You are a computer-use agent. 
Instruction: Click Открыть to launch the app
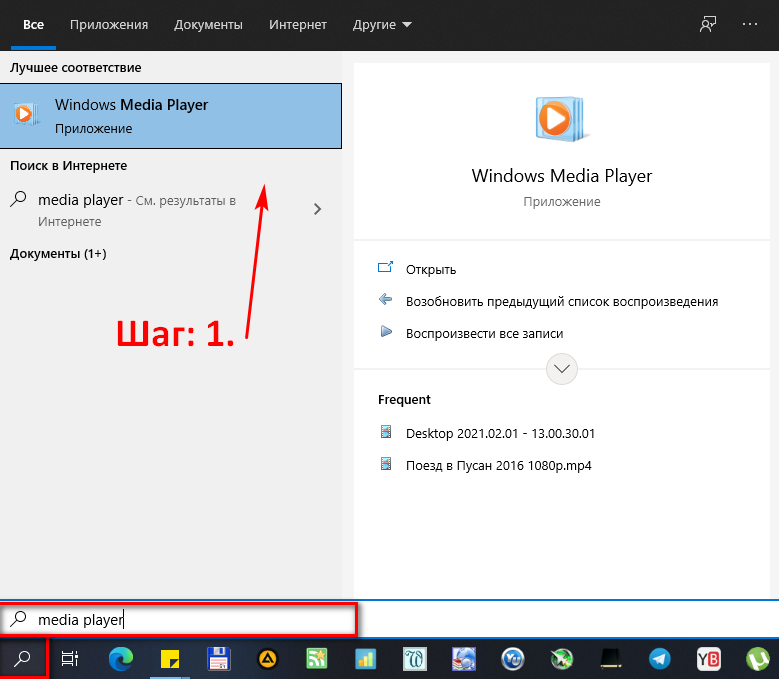tap(431, 269)
